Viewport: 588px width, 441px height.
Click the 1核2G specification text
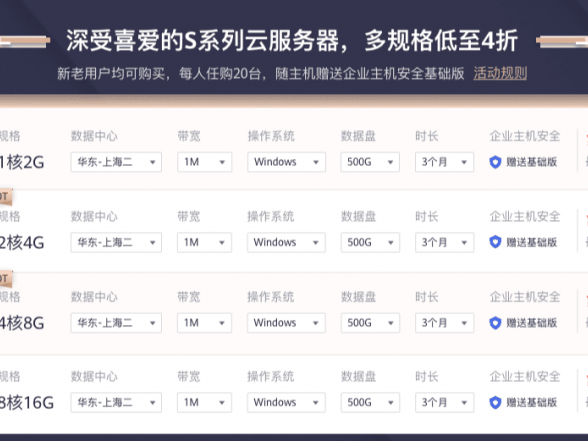coord(22,162)
